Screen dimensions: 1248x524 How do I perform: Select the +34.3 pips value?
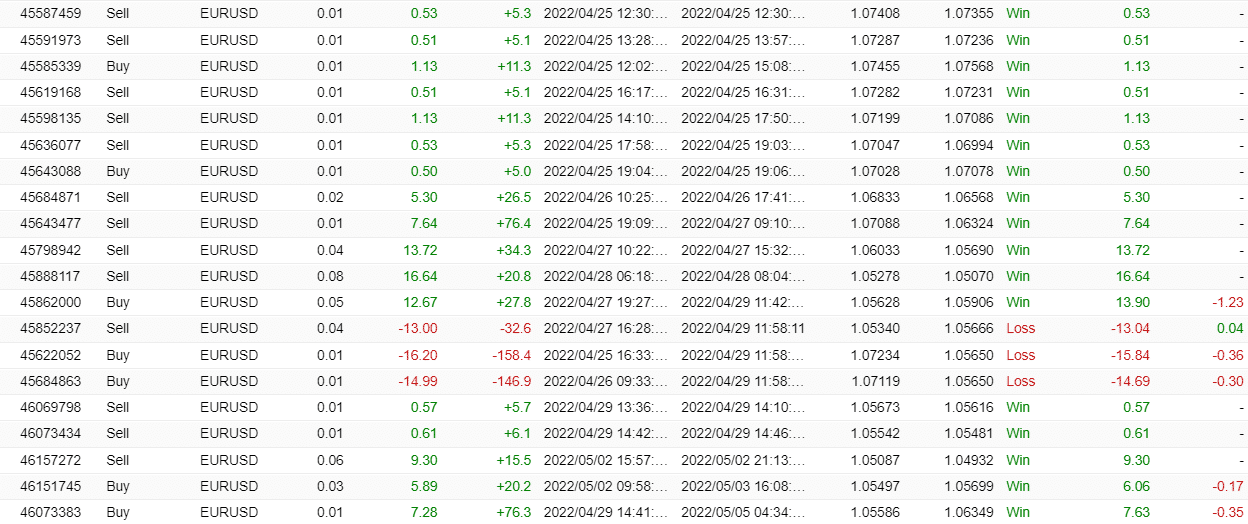tap(513, 250)
